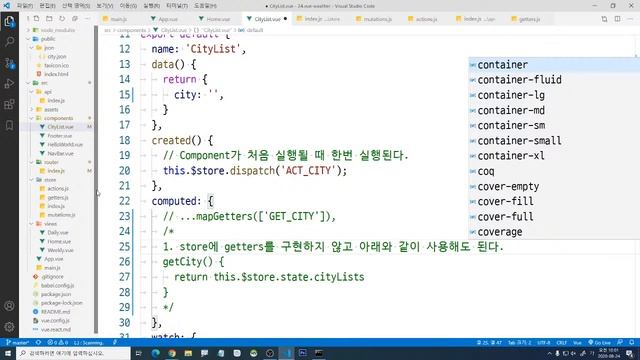
Task: Click Synchronize Changes icon in status bar
Action: pyautogui.click(x=38, y=342)
